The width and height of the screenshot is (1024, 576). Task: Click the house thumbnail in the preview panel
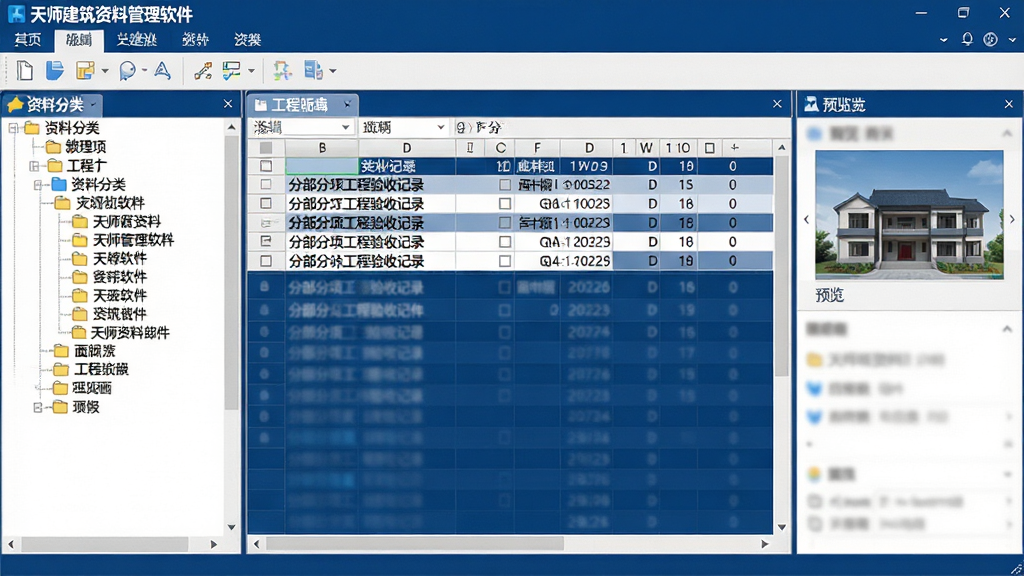pos(909,215)
